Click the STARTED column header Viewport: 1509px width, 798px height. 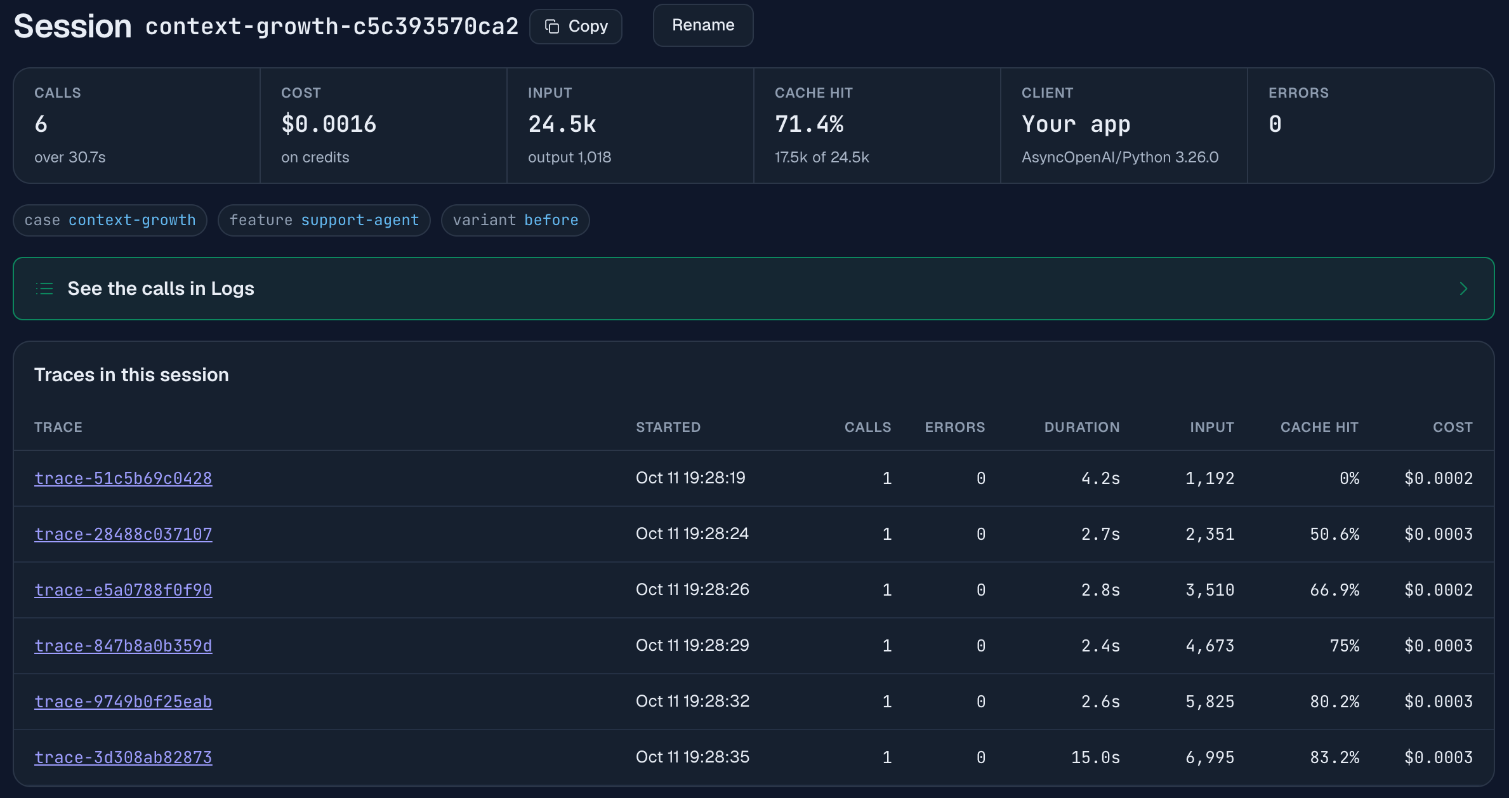[x=668, y=427]
